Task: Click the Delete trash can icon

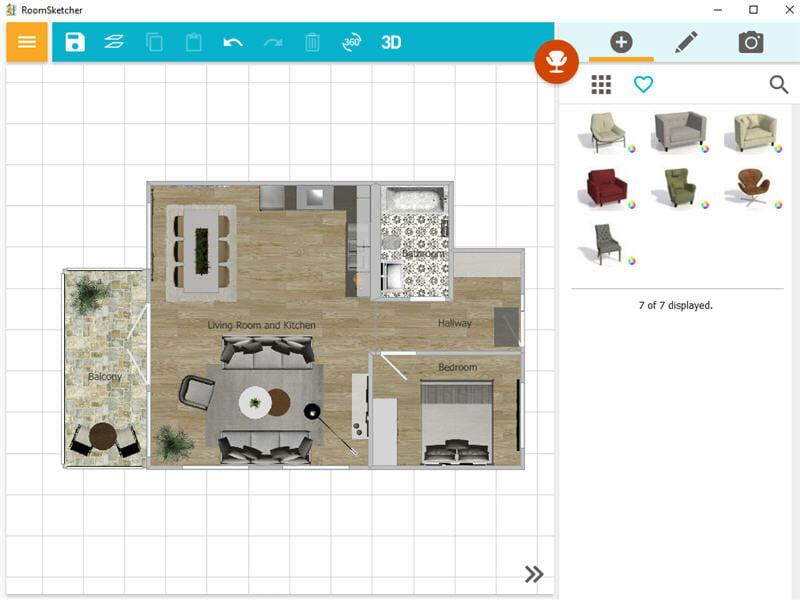Action: 312,42
